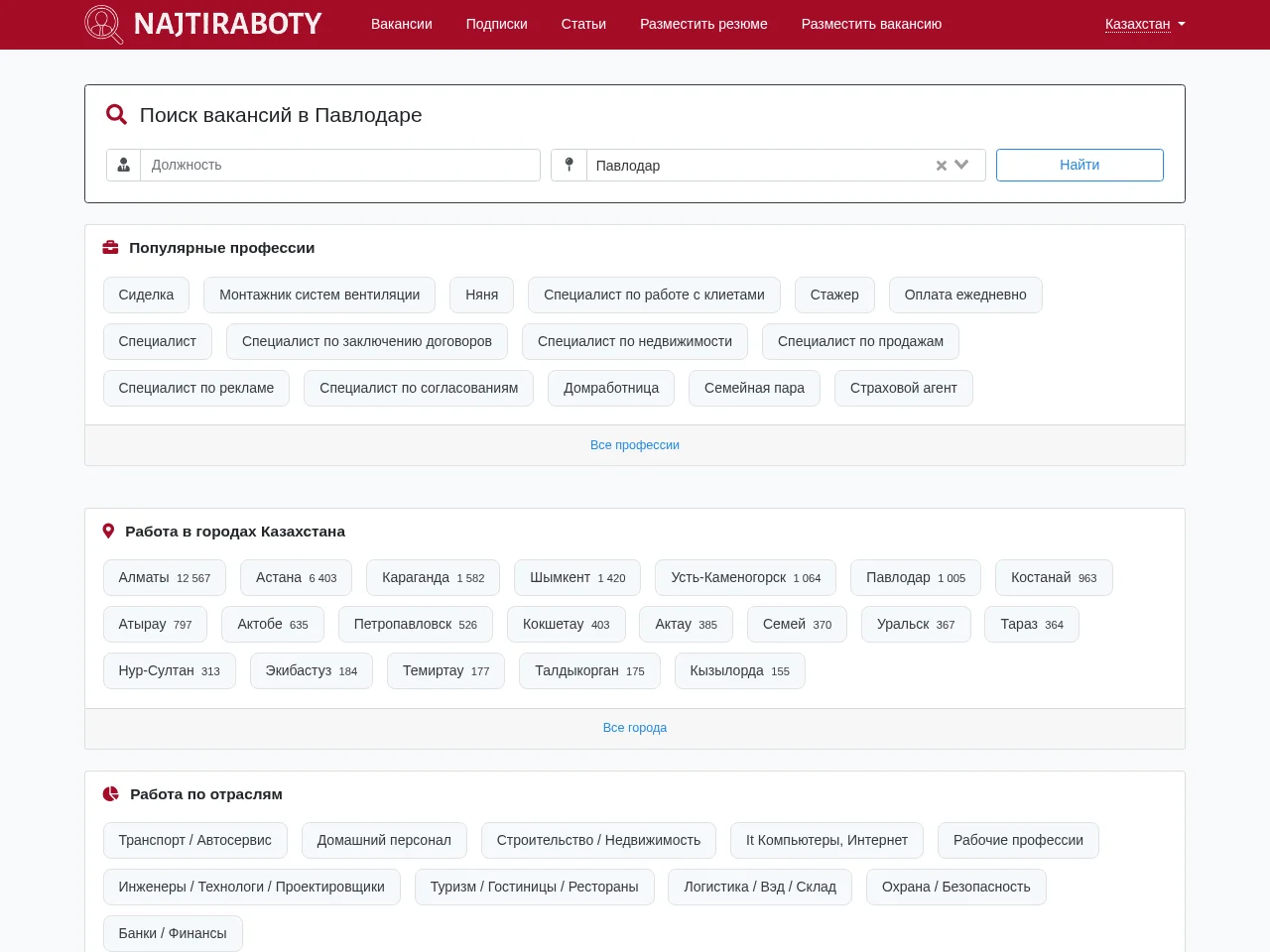Image resolution: width=1270 pixels, height=952 pixels.
Task: Select Рабочие профессии industry
Action: [x=1018, y=840]
